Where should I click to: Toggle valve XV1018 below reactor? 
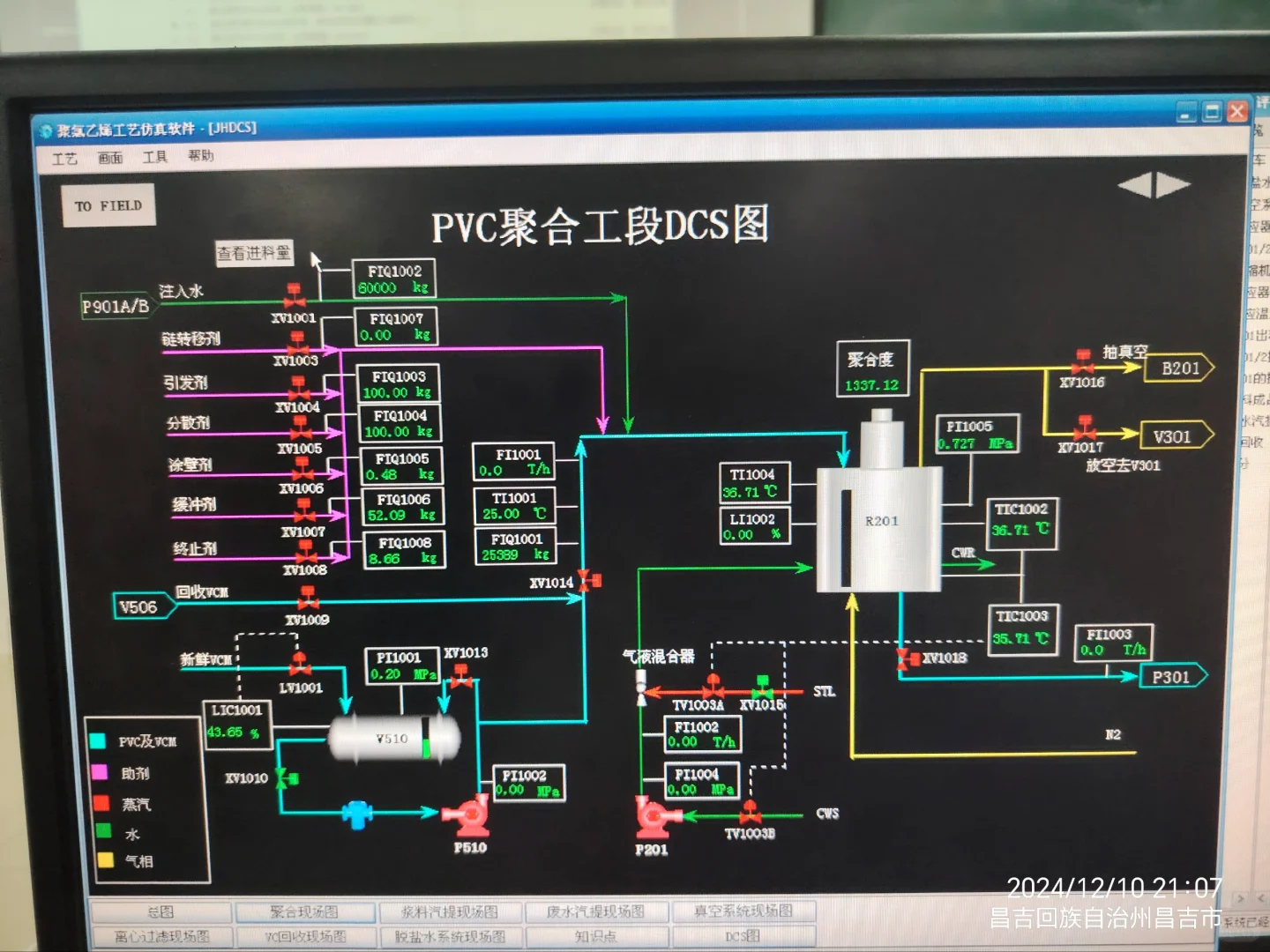[x=901, y=658]
